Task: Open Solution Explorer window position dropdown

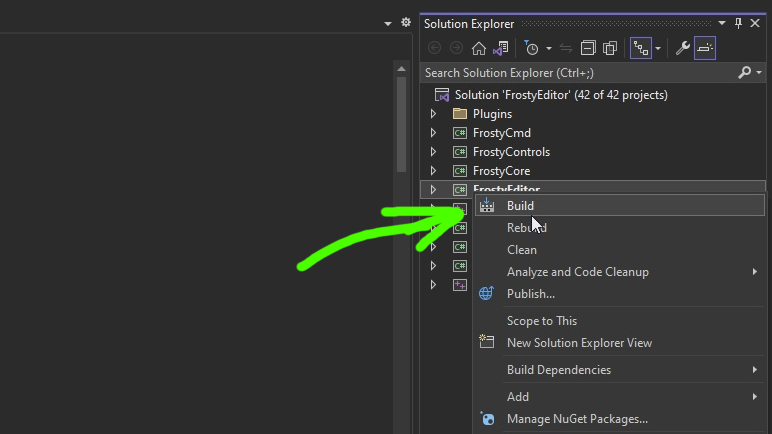Action: click(x=722, y=23)
